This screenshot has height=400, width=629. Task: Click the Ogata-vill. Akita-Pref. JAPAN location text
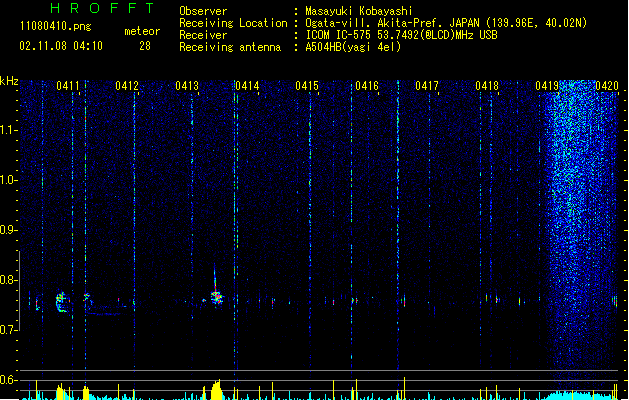click(446, 23)
